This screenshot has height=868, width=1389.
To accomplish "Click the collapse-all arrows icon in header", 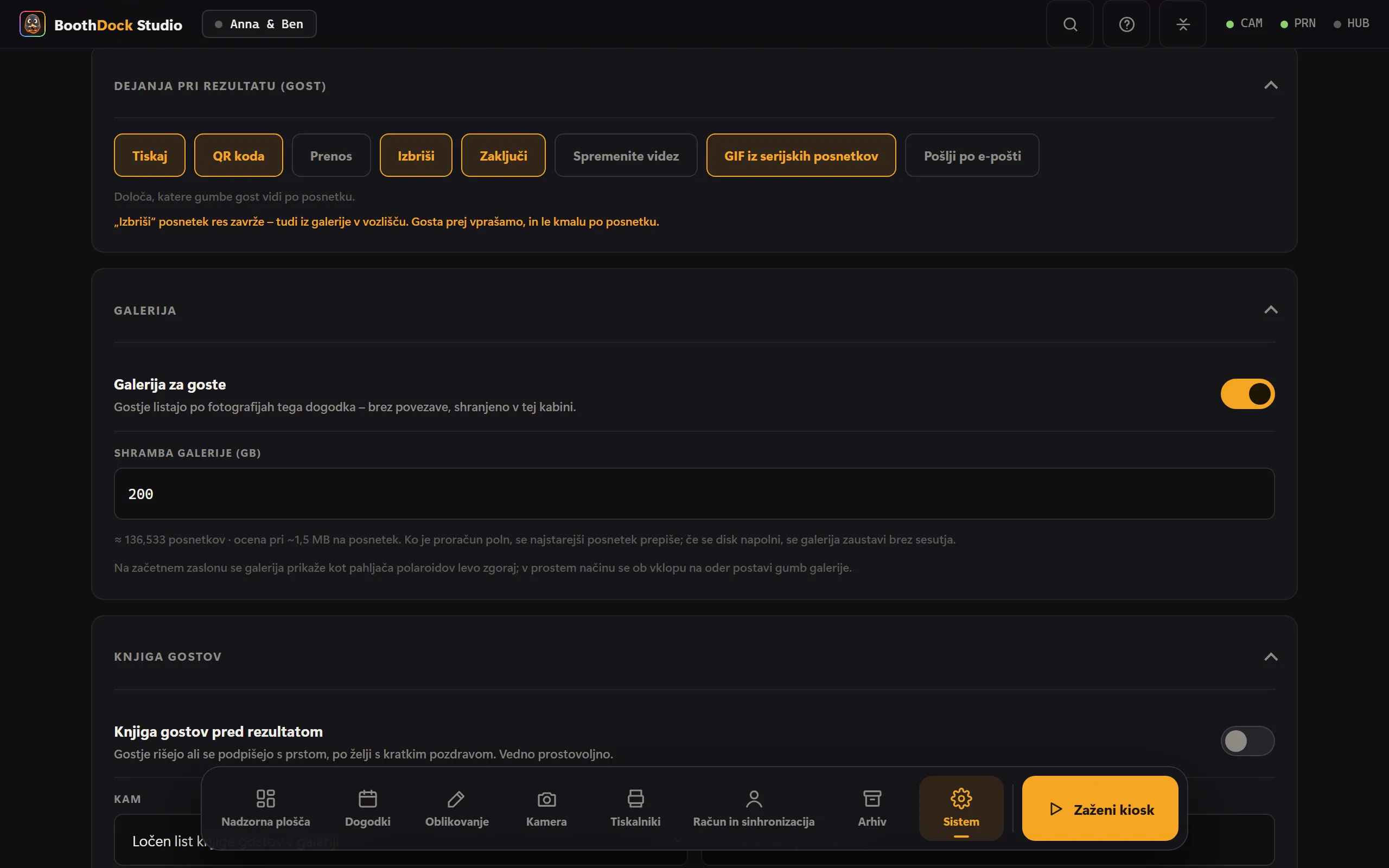I will point(1182,24).
